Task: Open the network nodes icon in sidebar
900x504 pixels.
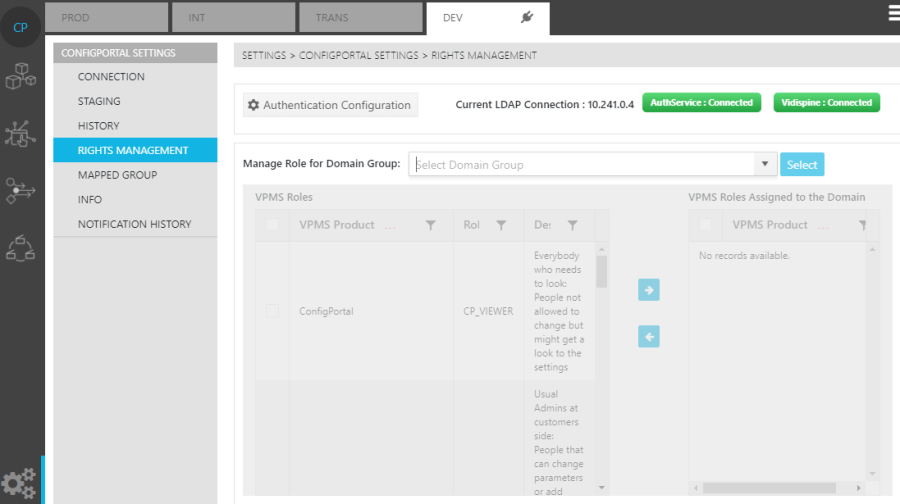Action: (x=20, y=133)
